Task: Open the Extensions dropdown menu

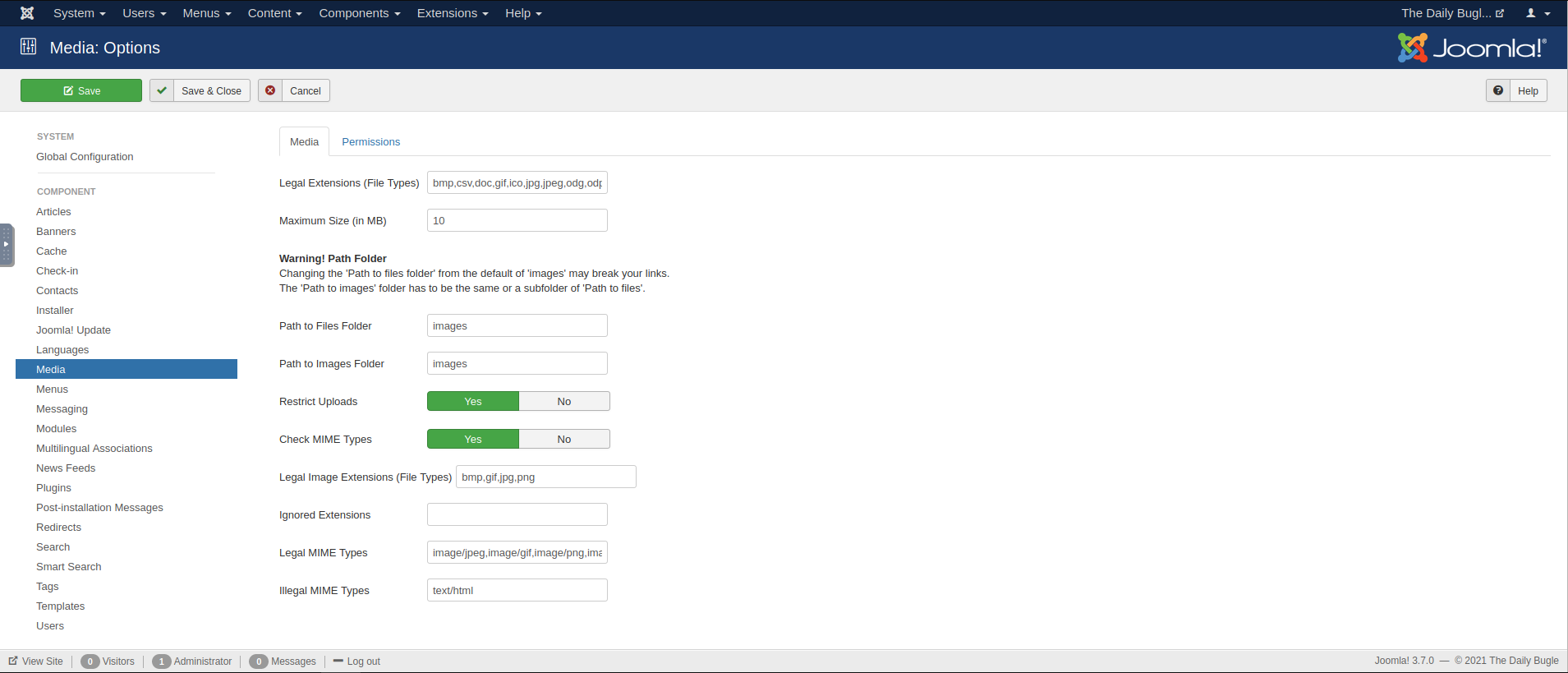Action: 453,13
